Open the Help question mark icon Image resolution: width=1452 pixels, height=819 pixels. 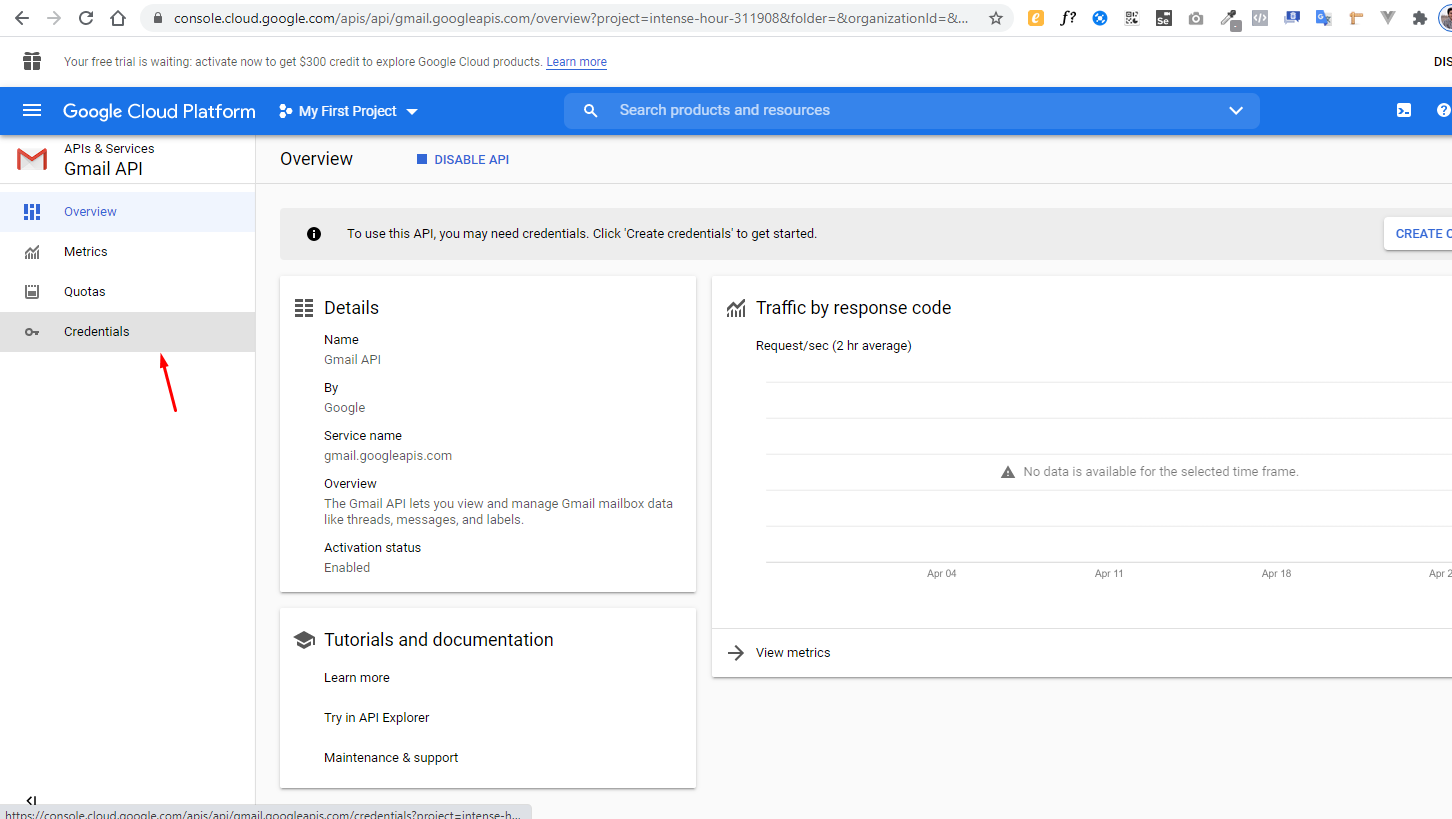1443,110
